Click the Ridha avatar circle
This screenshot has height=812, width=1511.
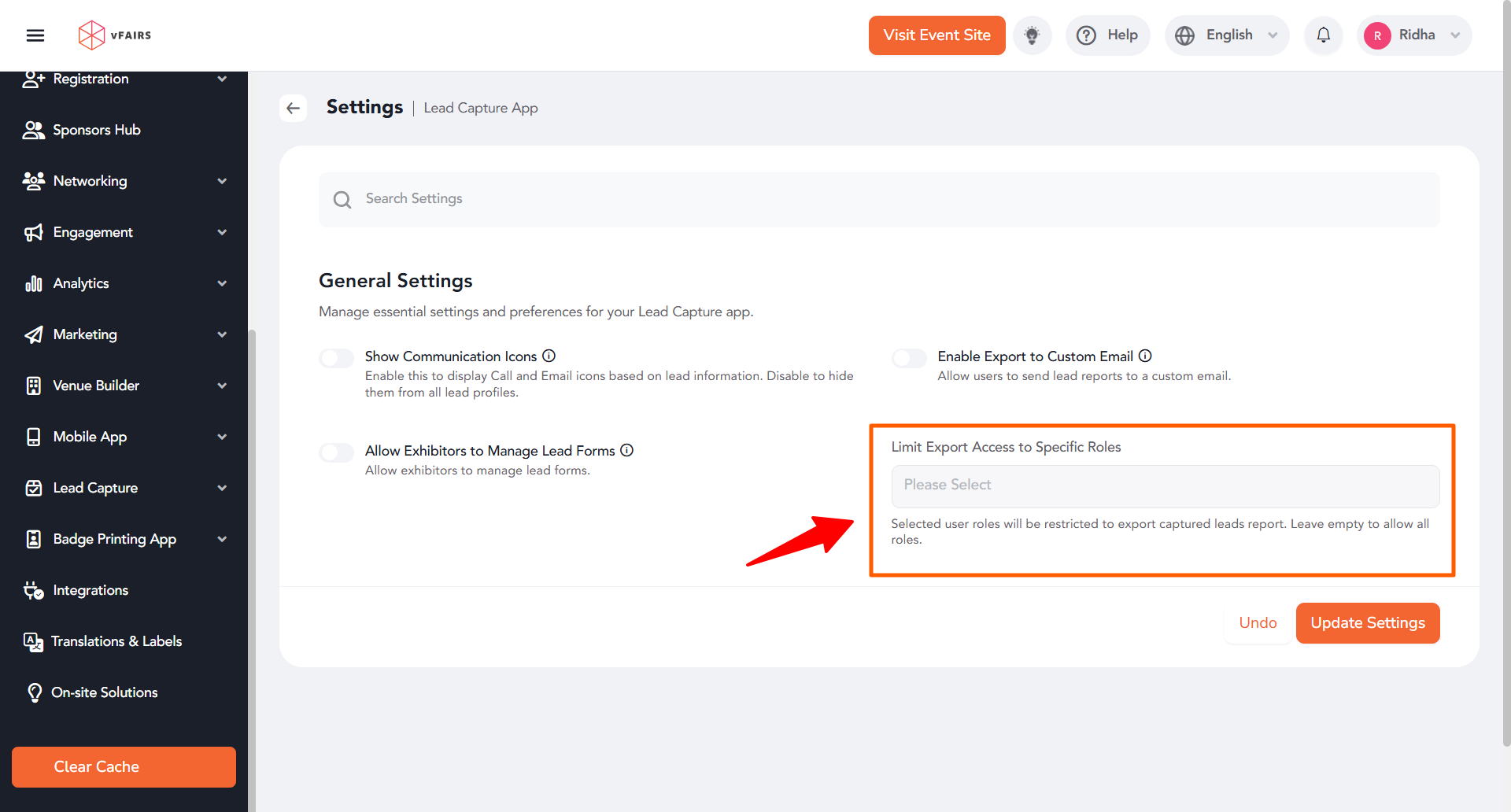coord(1377,35)
